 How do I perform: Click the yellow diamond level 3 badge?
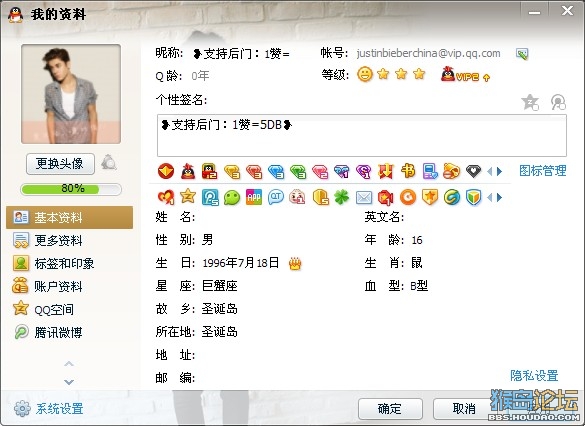(x=232, y=172)
